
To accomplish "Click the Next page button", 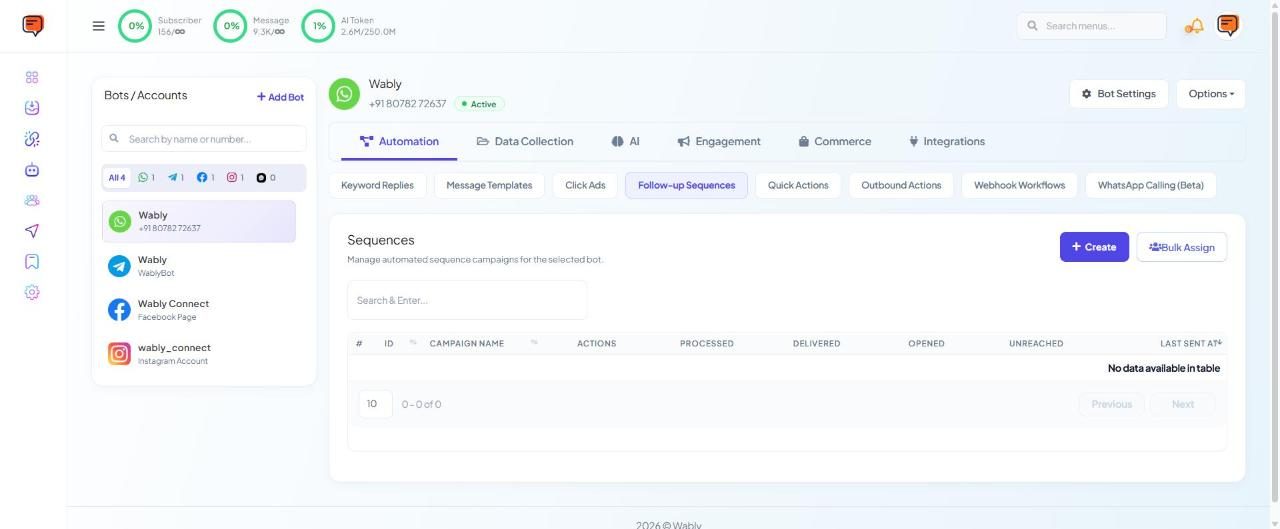I will click(1183, 404).
